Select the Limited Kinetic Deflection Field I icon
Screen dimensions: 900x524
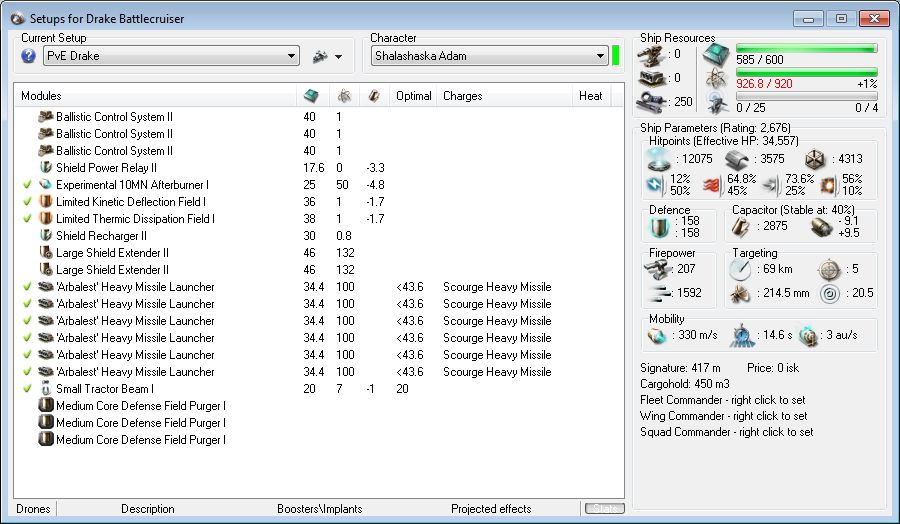pyautogui.click(x=45, y=202)
